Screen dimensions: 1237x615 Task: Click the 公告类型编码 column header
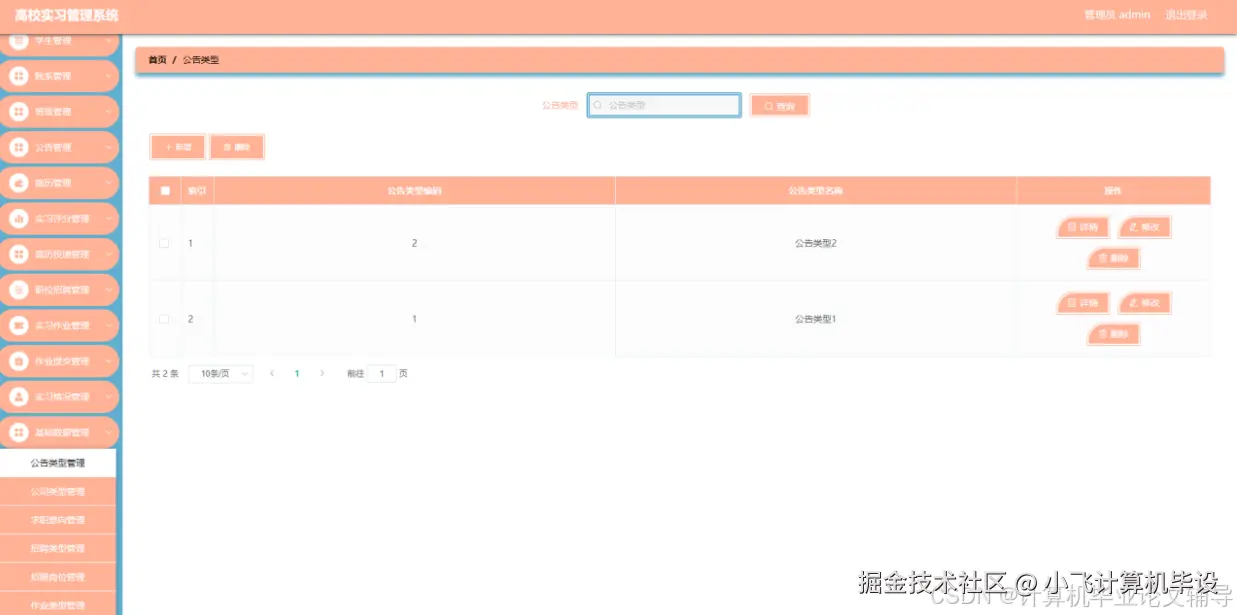click(415, 191)
